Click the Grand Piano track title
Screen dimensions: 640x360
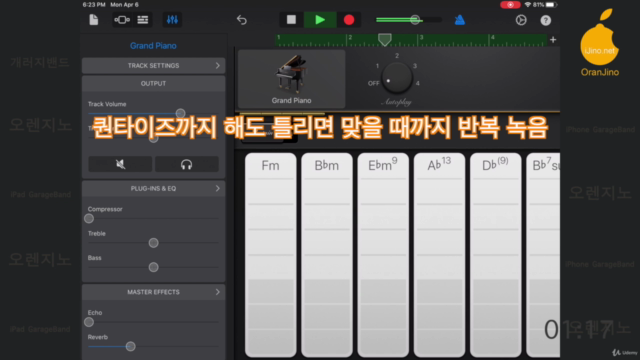[x=153, y=46]
